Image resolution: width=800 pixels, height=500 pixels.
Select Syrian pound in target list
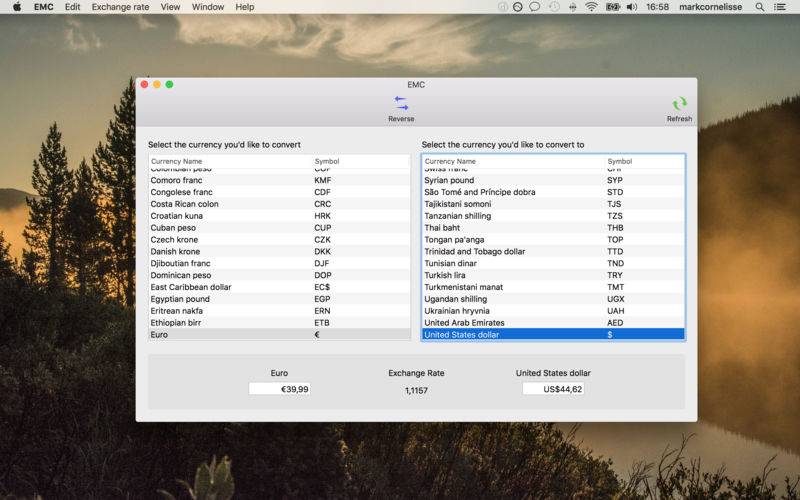(x=553, y=180)
